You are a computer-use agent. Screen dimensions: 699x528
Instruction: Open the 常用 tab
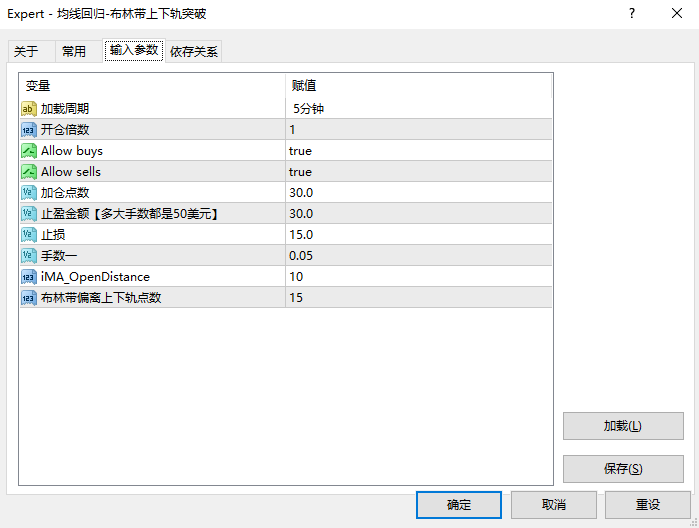(74, 52)
